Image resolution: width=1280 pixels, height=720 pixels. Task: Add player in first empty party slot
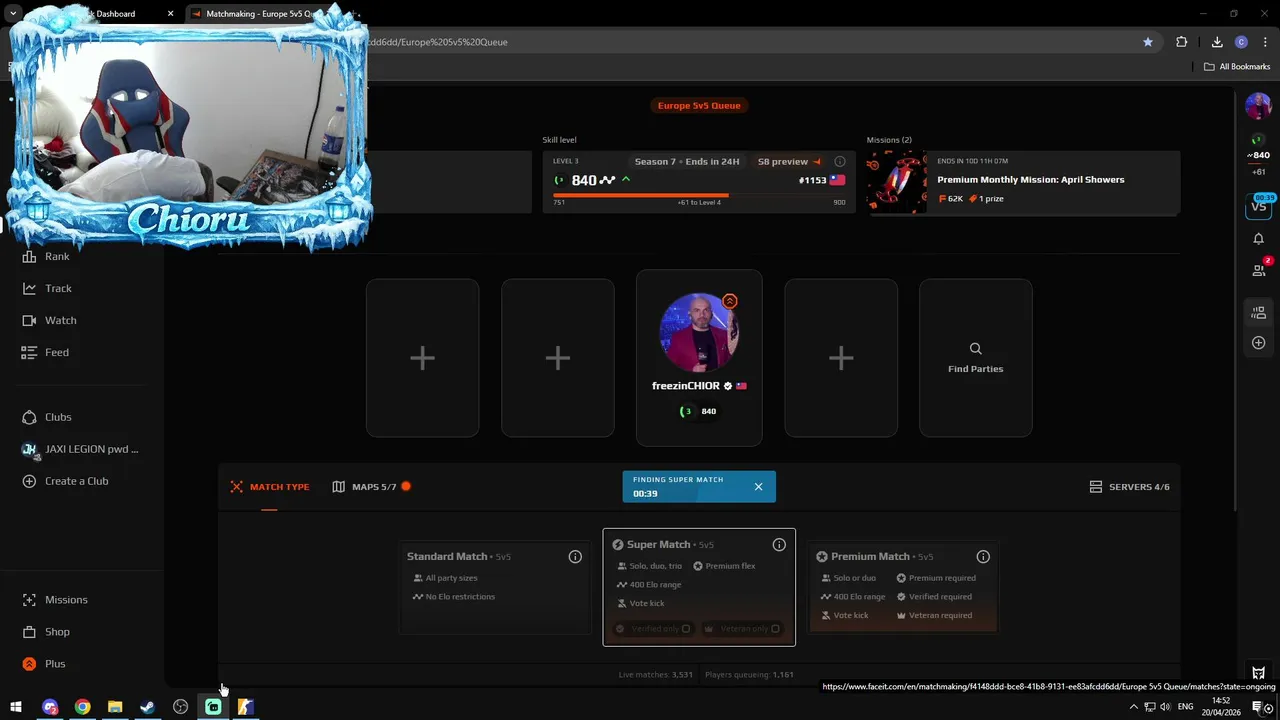pyautogui.click(x=422, y=358)
